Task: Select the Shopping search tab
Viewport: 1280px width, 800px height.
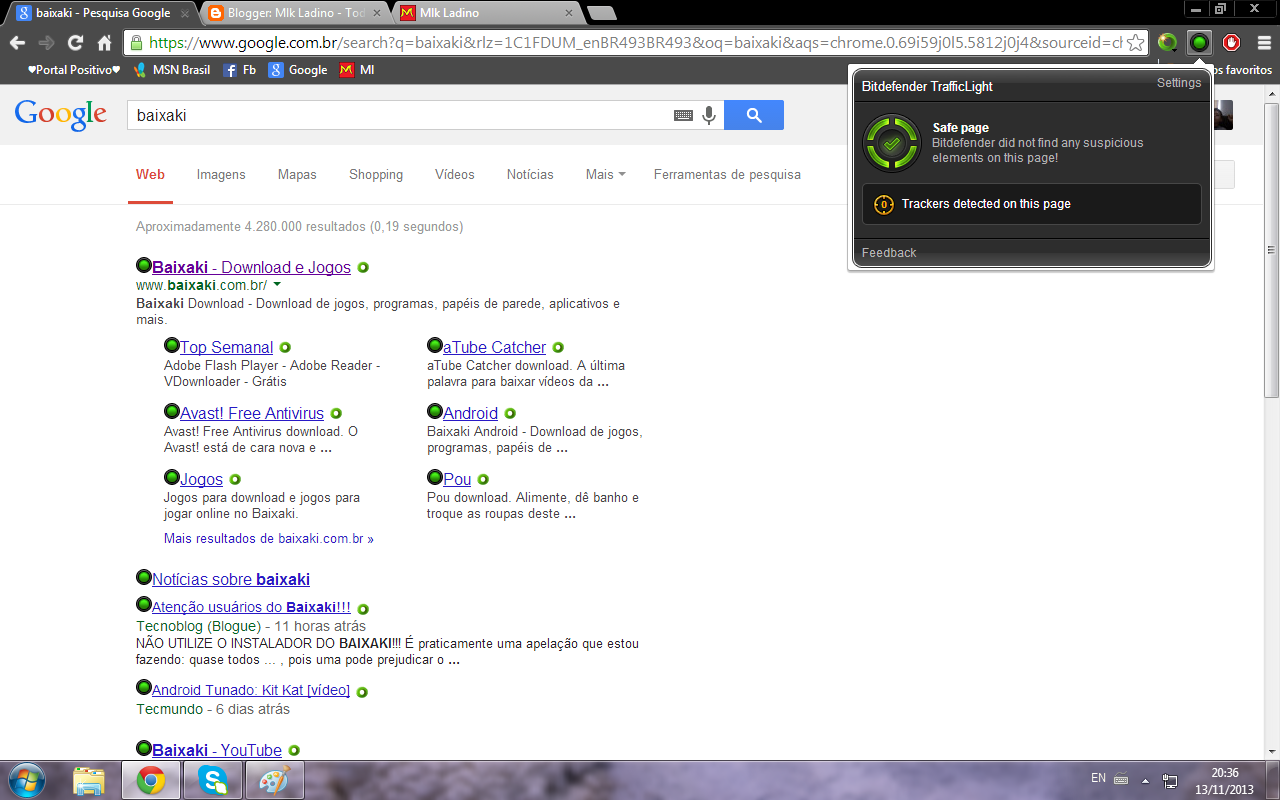Action: point(376,174)
